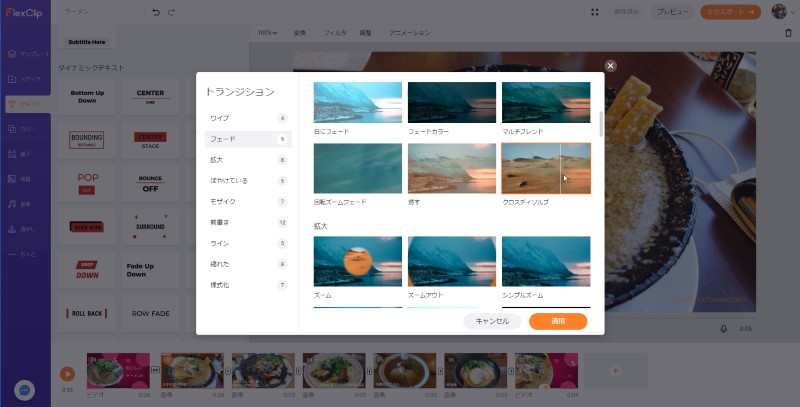Click transition icon between clips 01 and 02
The image size is (800, 407).
156,370
